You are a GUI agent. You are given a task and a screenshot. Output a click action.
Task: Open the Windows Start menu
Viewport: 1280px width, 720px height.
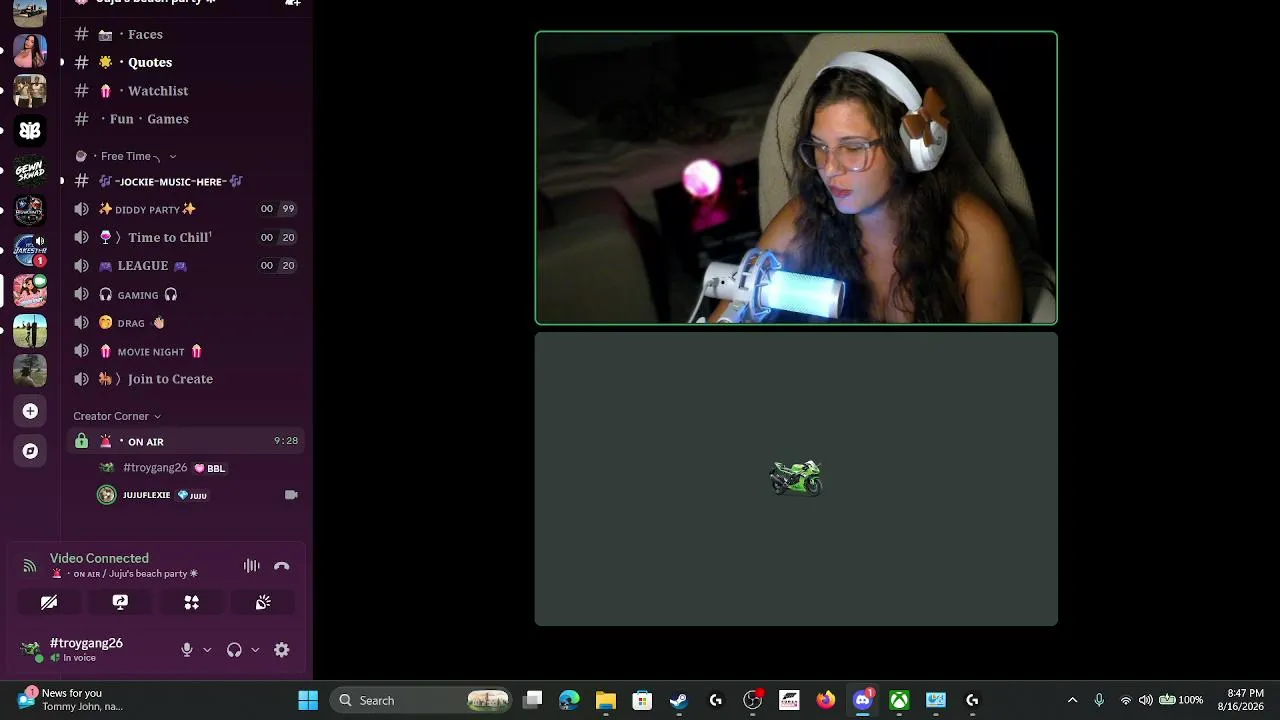[x=308, y=700]
